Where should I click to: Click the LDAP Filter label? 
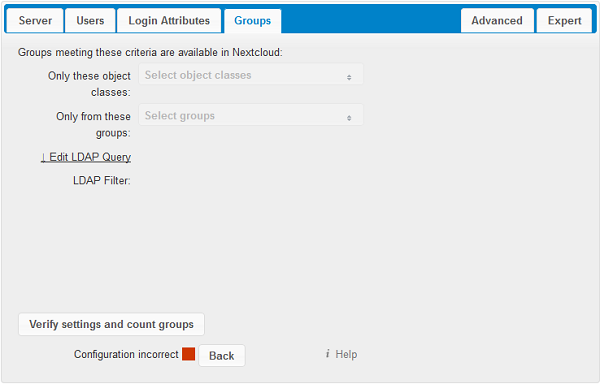(102, 180)
